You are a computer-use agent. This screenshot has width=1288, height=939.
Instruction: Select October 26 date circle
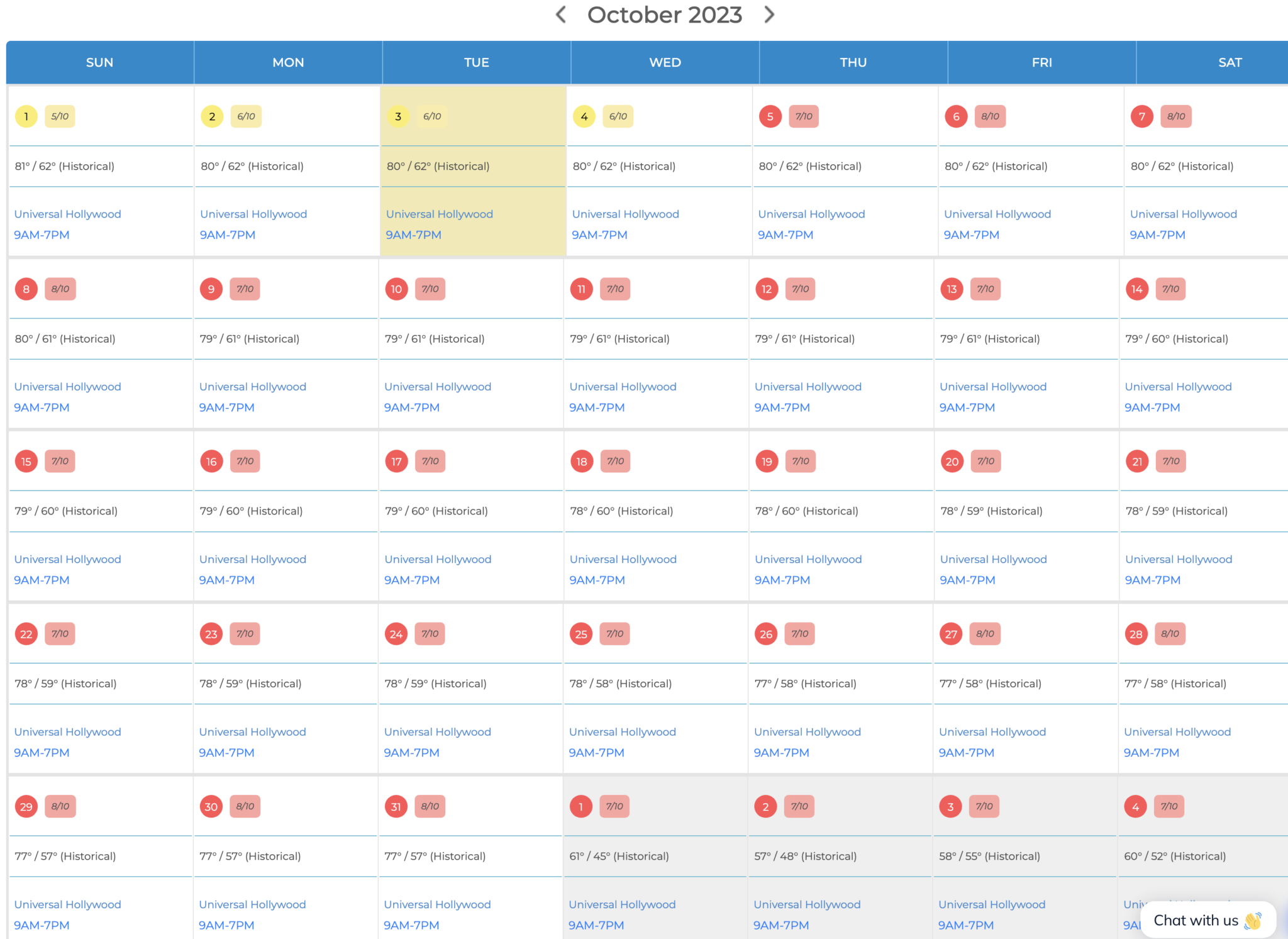coord(766,634)
